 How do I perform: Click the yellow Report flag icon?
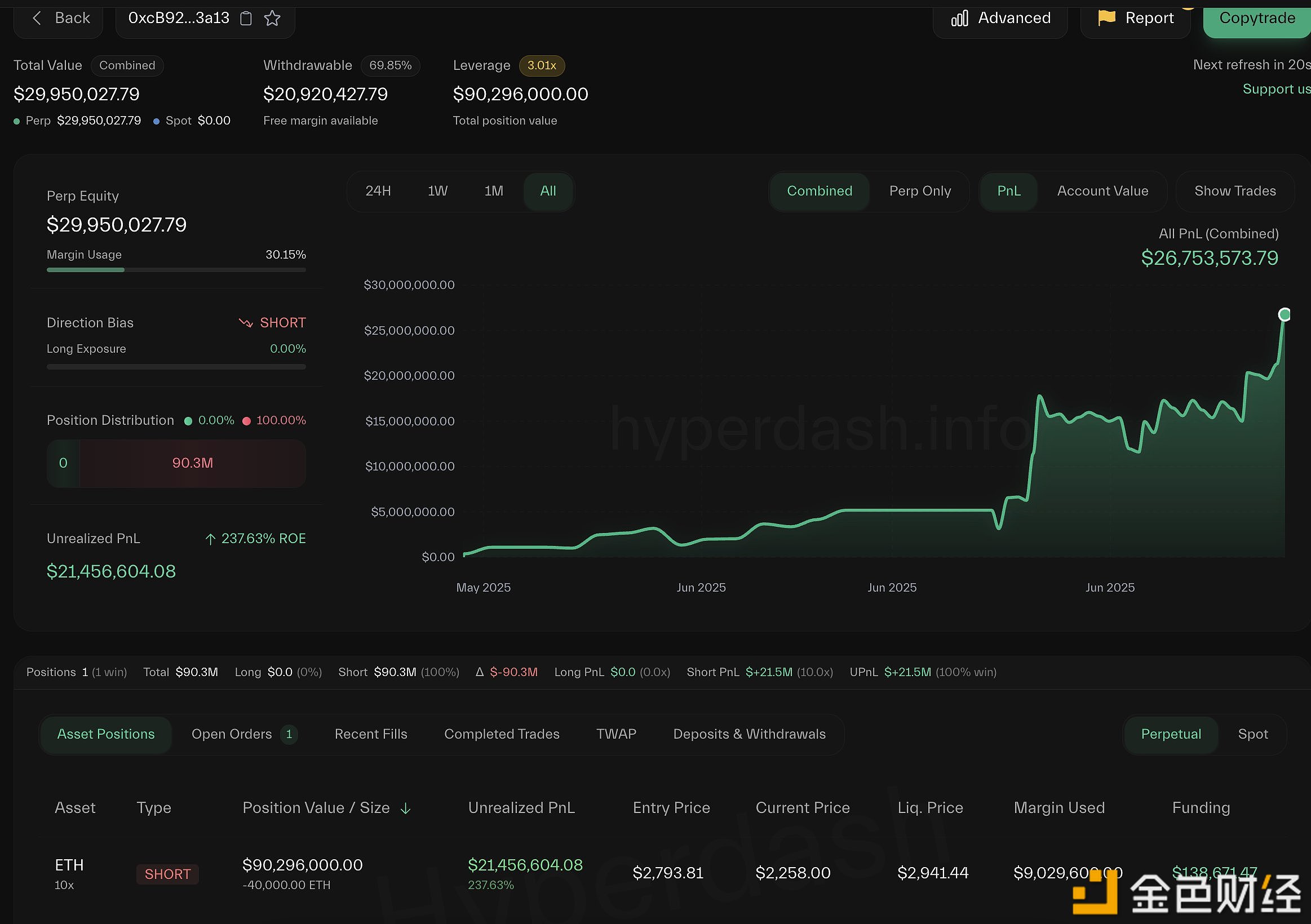point(1106,18)
